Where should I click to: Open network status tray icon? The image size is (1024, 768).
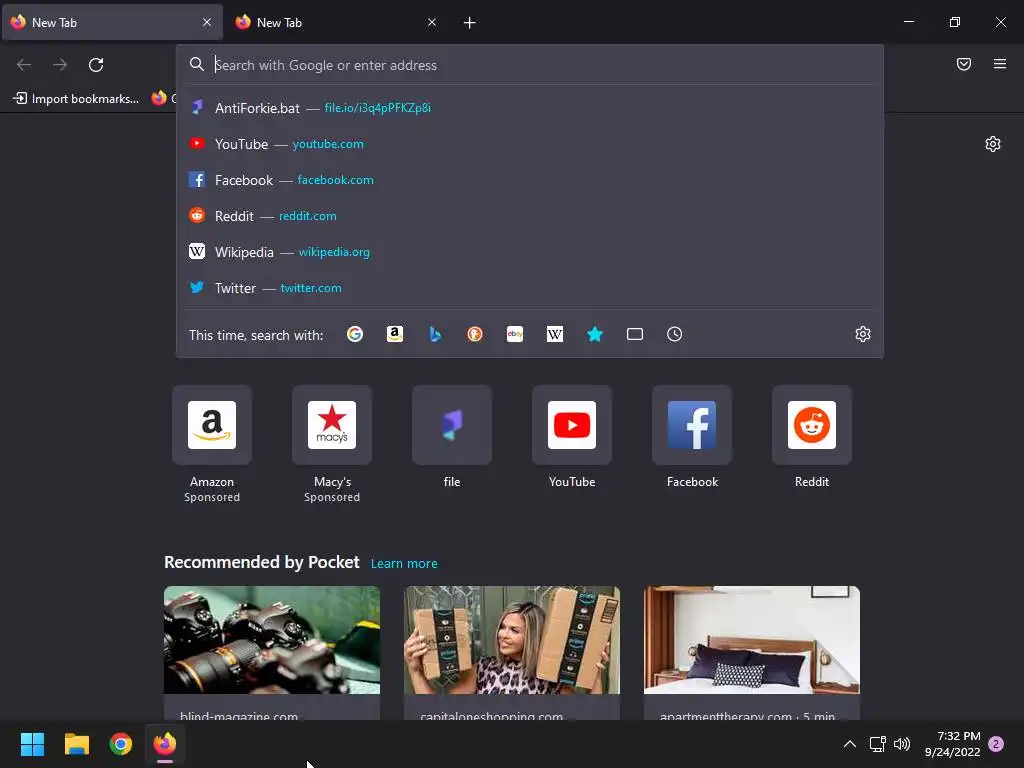pos(877,744)
